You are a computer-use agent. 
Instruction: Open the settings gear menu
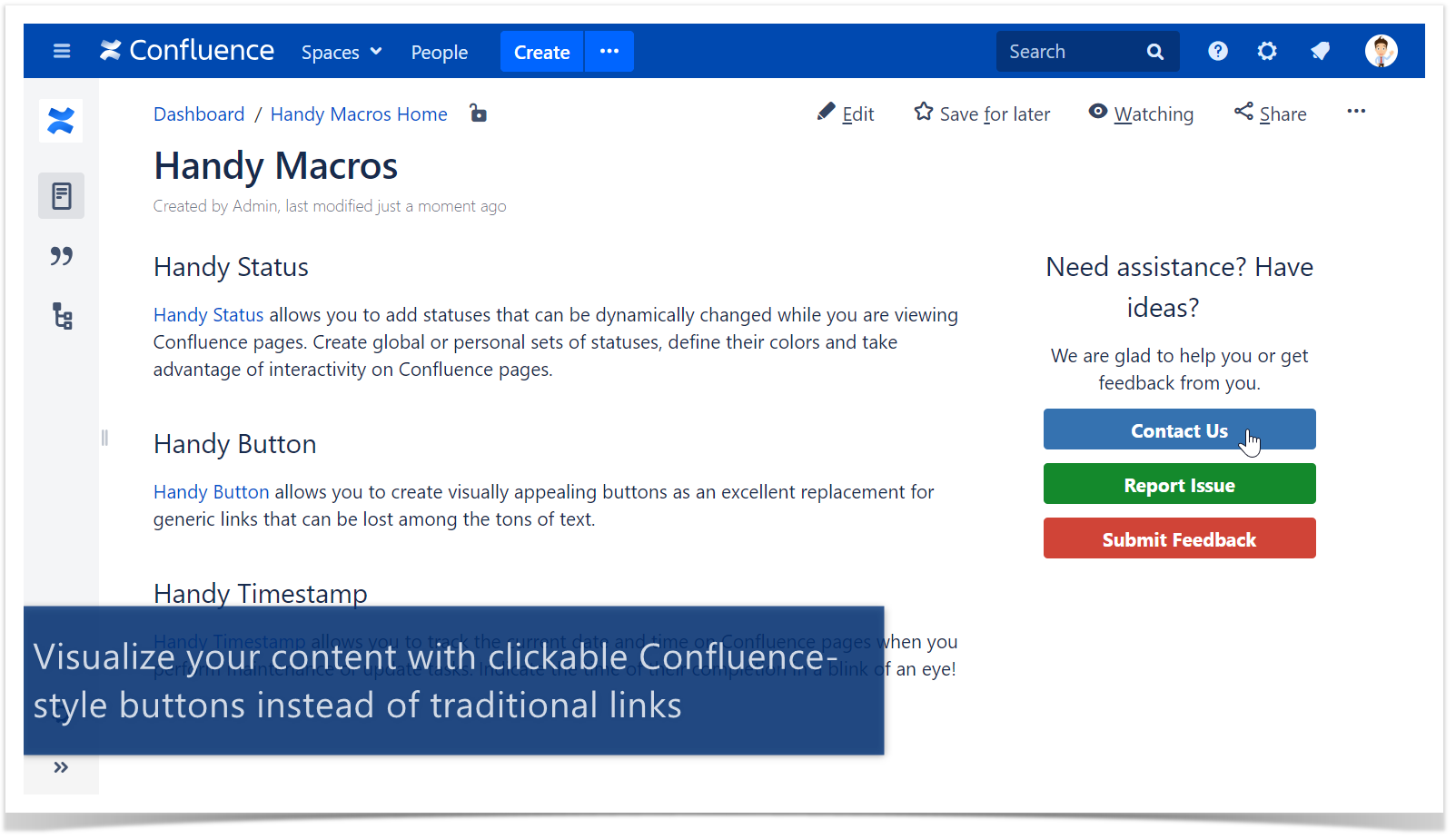point(1267,52)
